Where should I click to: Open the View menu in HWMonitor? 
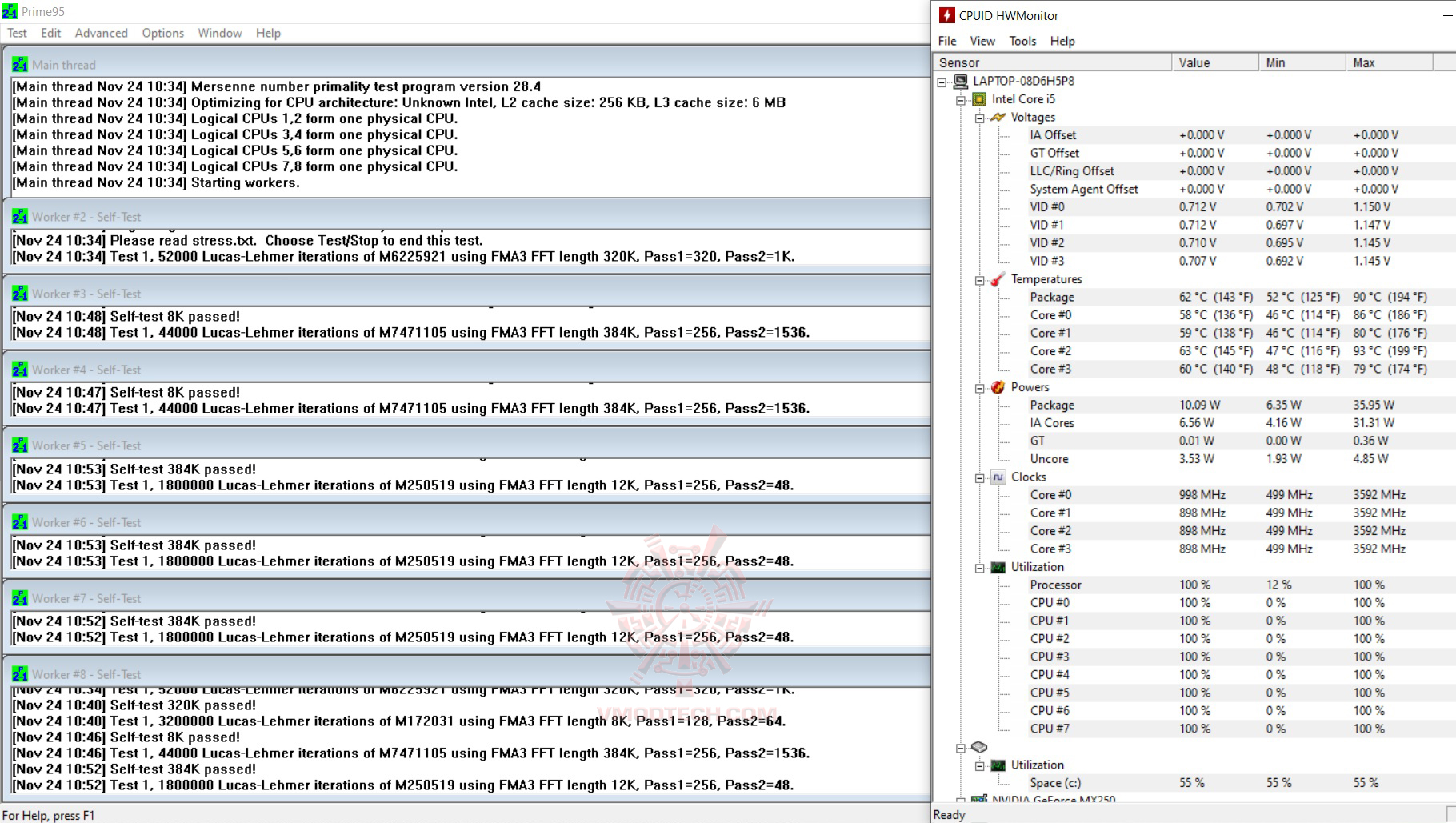[x=982, y=41]
